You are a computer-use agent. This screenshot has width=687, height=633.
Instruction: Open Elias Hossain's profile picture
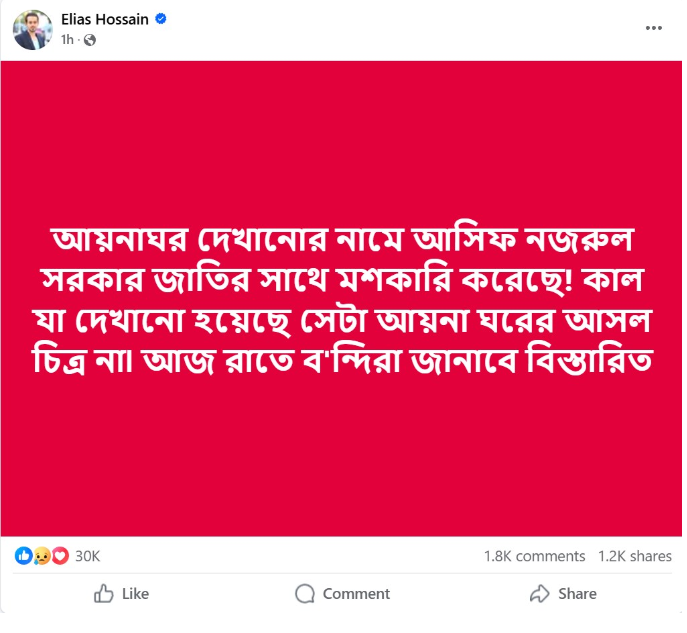pyautogui.click(x=32, y=29)
